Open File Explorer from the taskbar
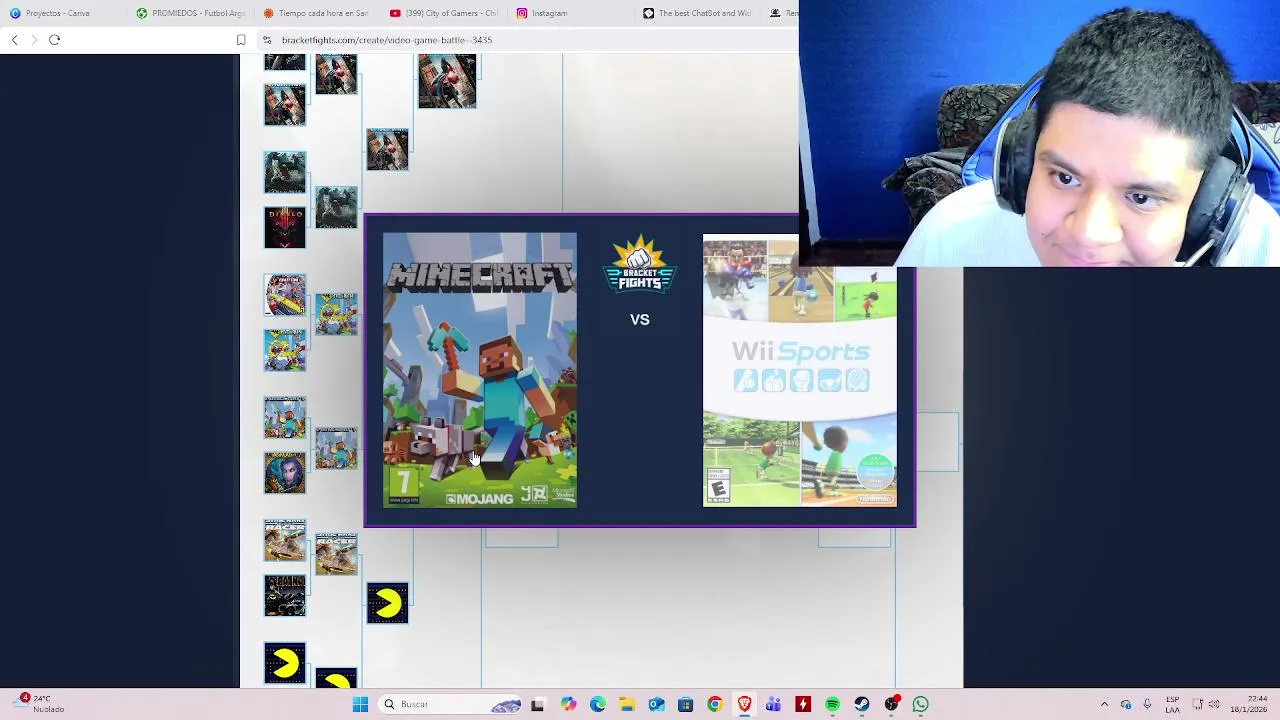 coord(626,704)
